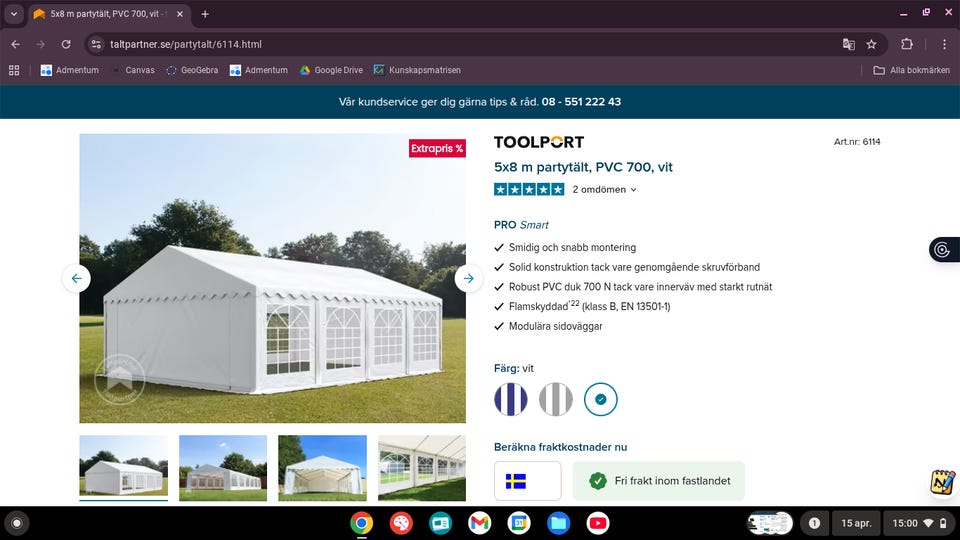Call customer service number 08 - 551 222 43

(581, 102)
